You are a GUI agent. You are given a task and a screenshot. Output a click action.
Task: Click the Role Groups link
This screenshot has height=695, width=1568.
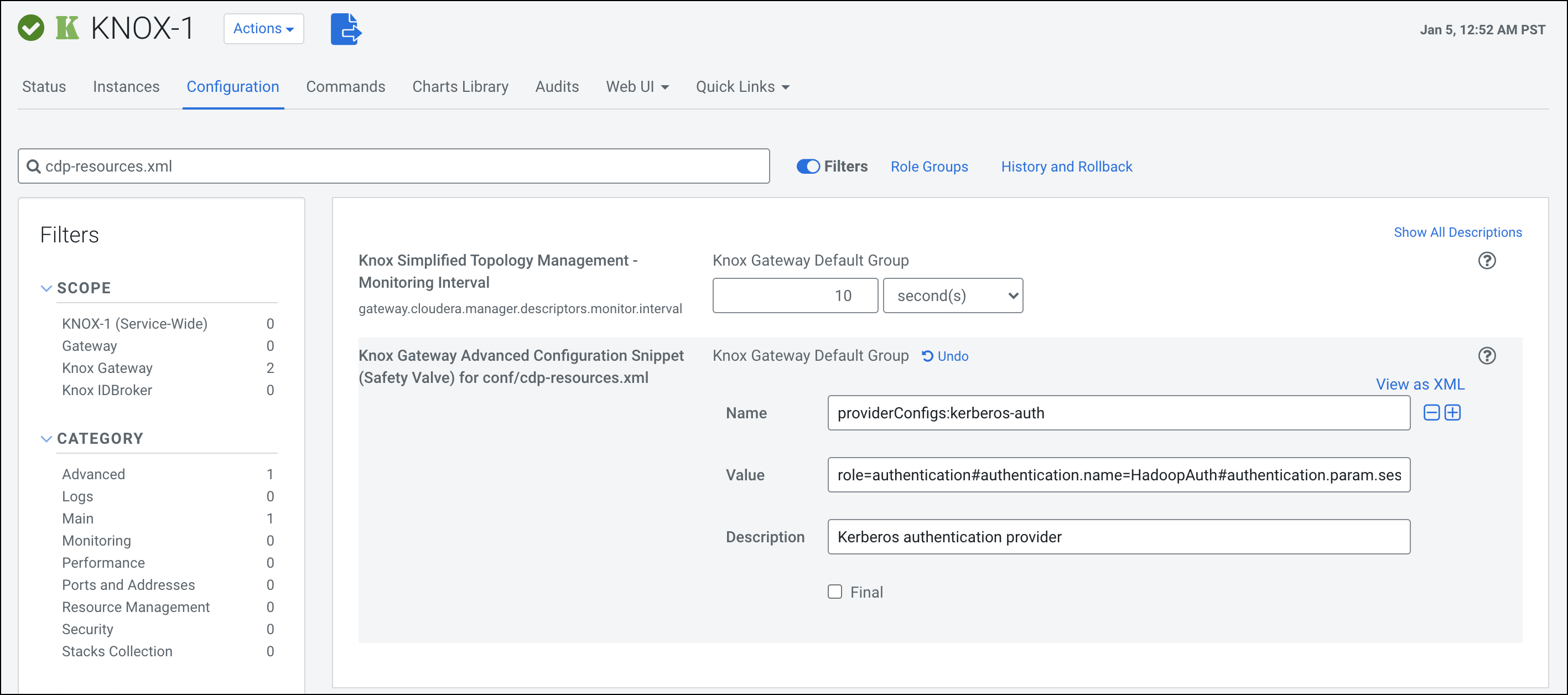pyautogui.click(x=929, y=166)
